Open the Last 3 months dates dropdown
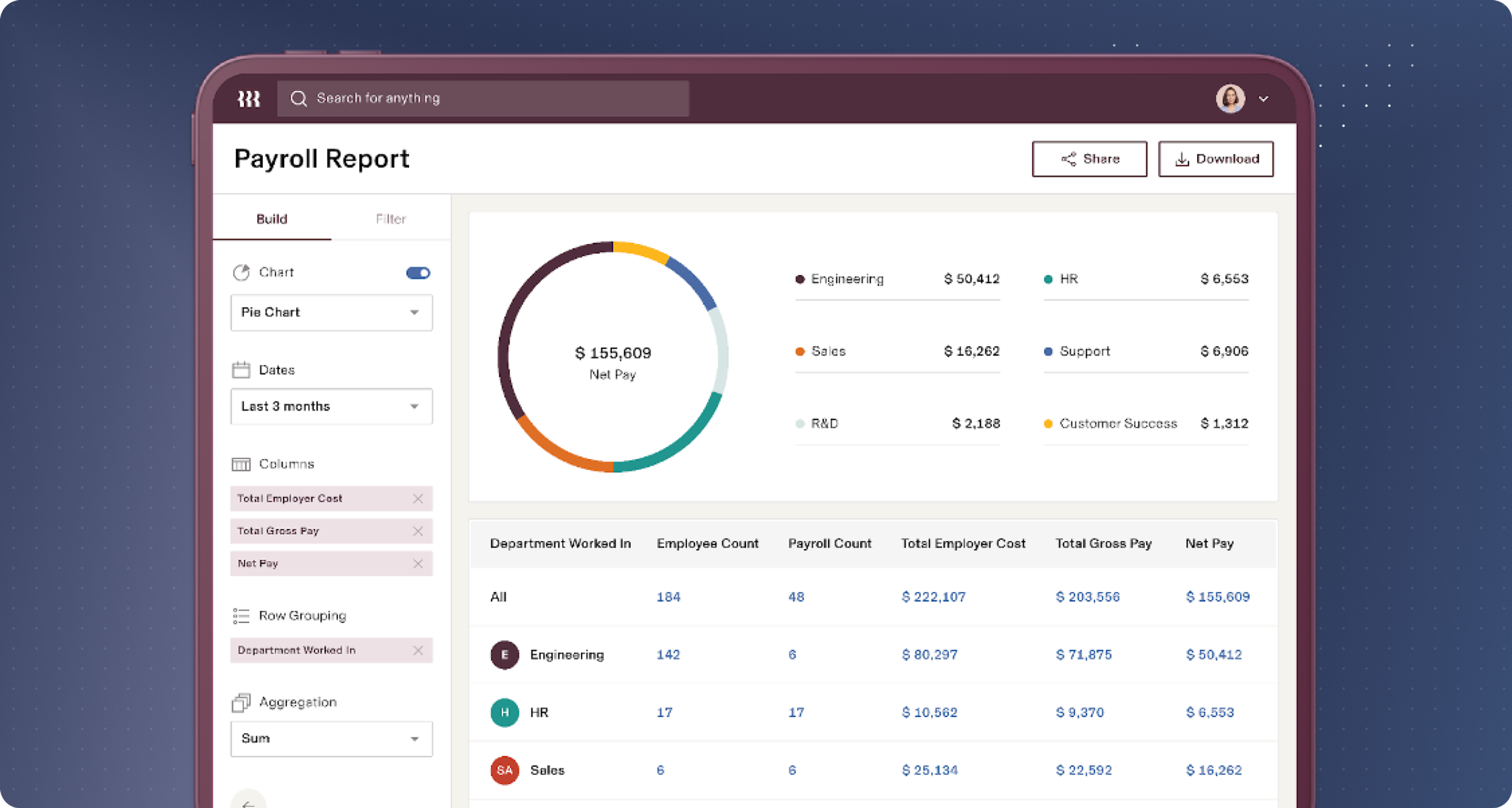 [x=332, y=406]
